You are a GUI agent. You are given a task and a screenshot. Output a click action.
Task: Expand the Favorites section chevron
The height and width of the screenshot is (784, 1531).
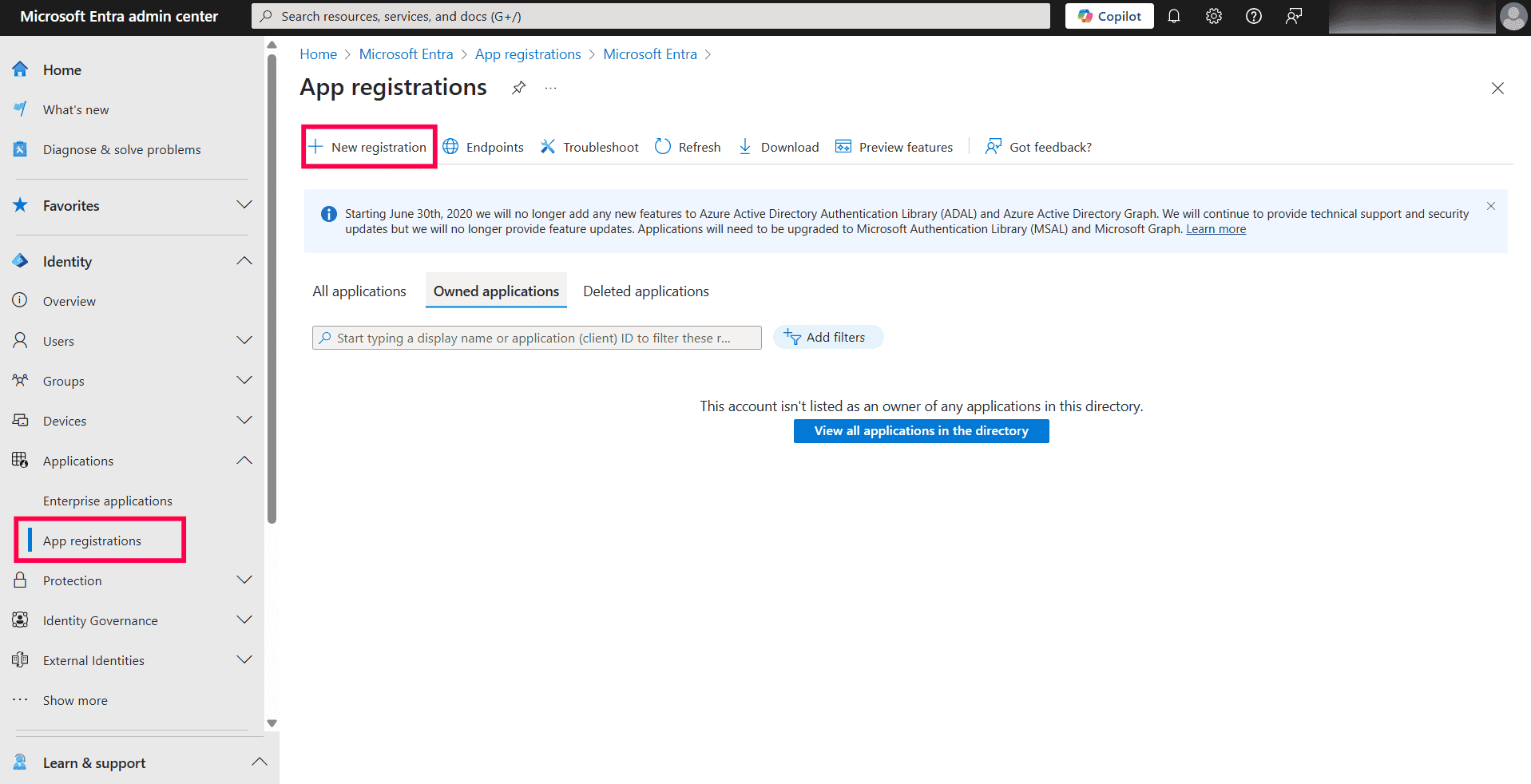pos(244,205)
